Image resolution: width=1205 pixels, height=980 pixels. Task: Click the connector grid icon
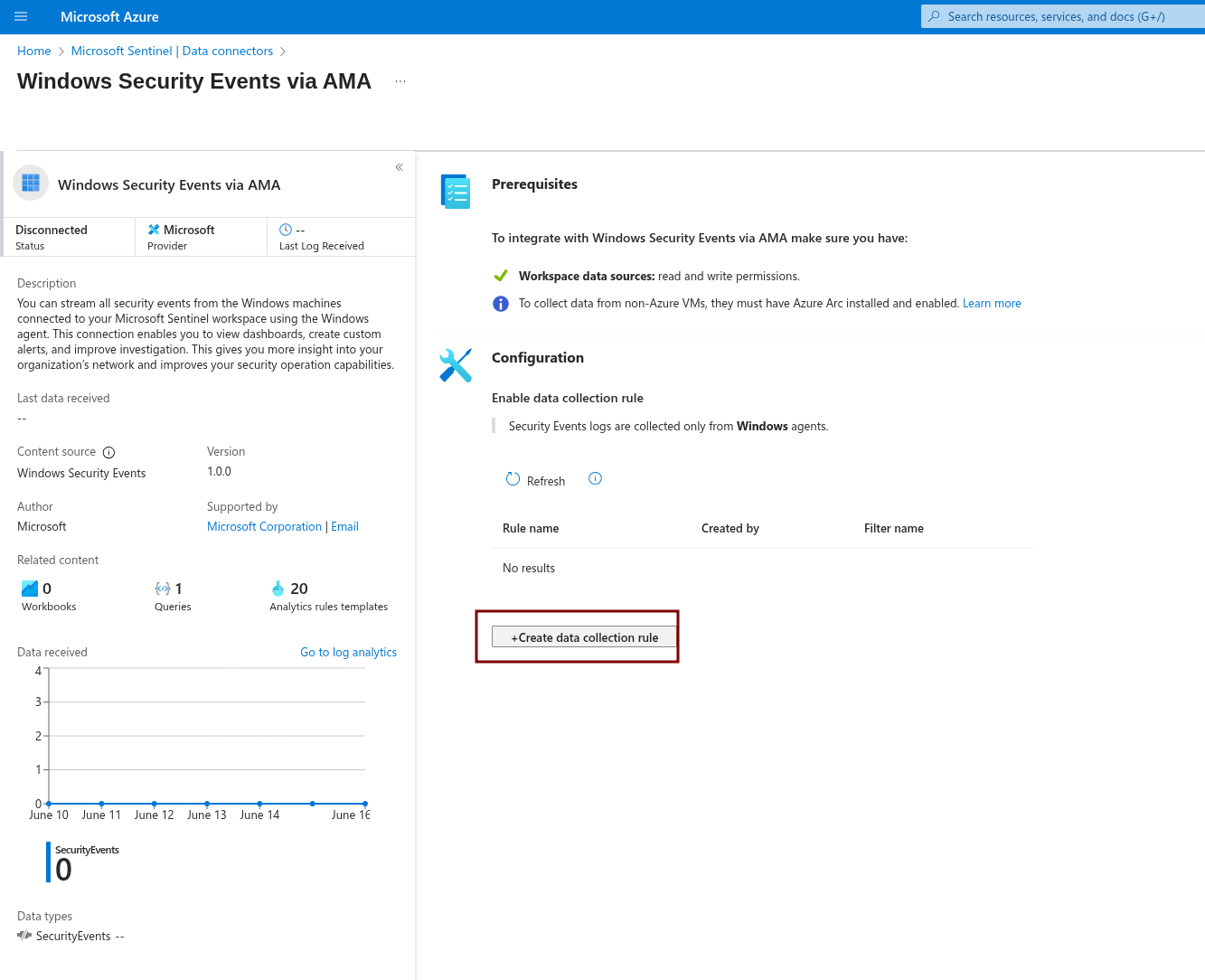[31, 184]
